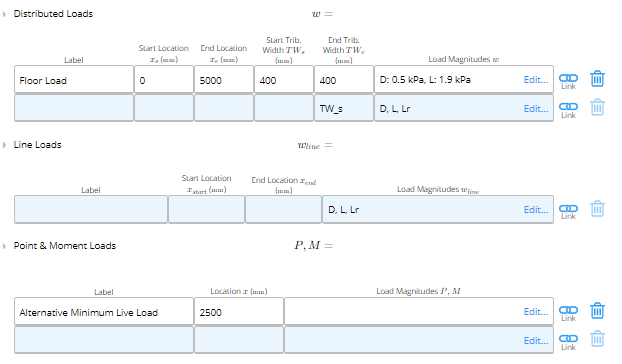Click the trash icon in the Line Loads row

(x=597, y=209)
